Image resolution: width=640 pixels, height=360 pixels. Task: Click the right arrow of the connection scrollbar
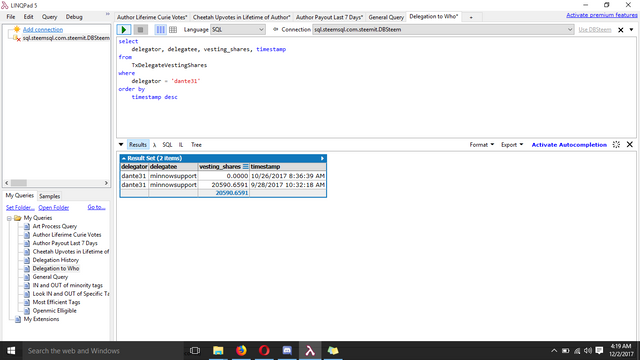pos(106,183)
